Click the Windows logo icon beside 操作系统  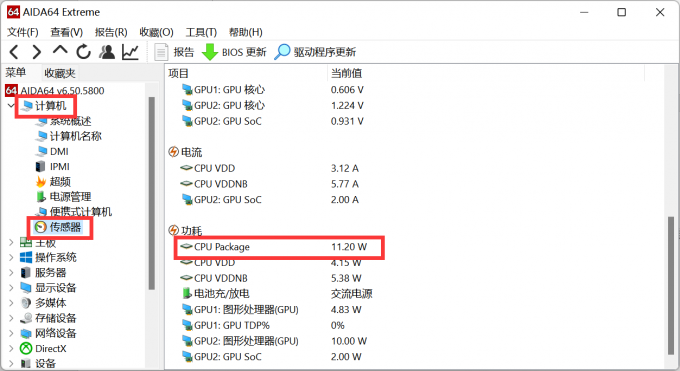click(x=26, y=257)
